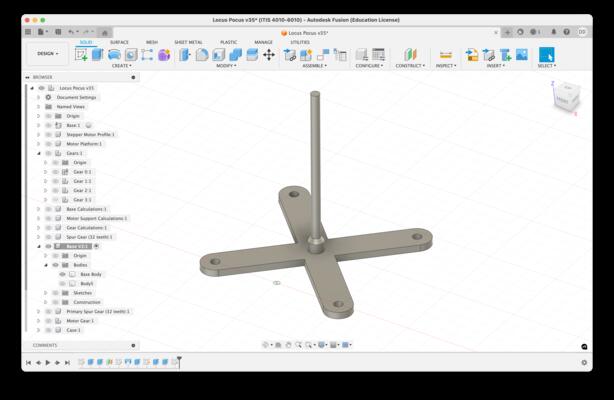Switch to the Surface tab
The height and width of the screenshot is (400, 614).
119,42
